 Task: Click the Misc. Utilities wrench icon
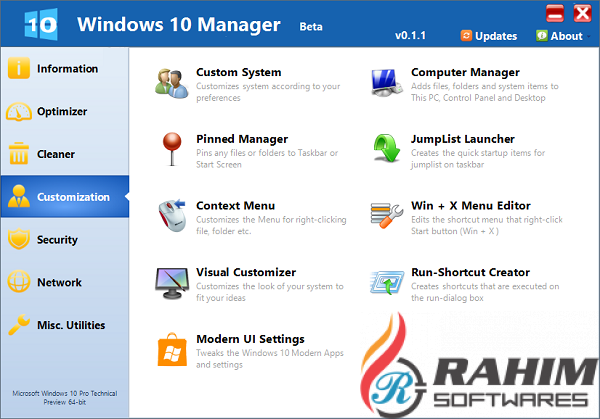pyautogui.click(x=18, y=324)
